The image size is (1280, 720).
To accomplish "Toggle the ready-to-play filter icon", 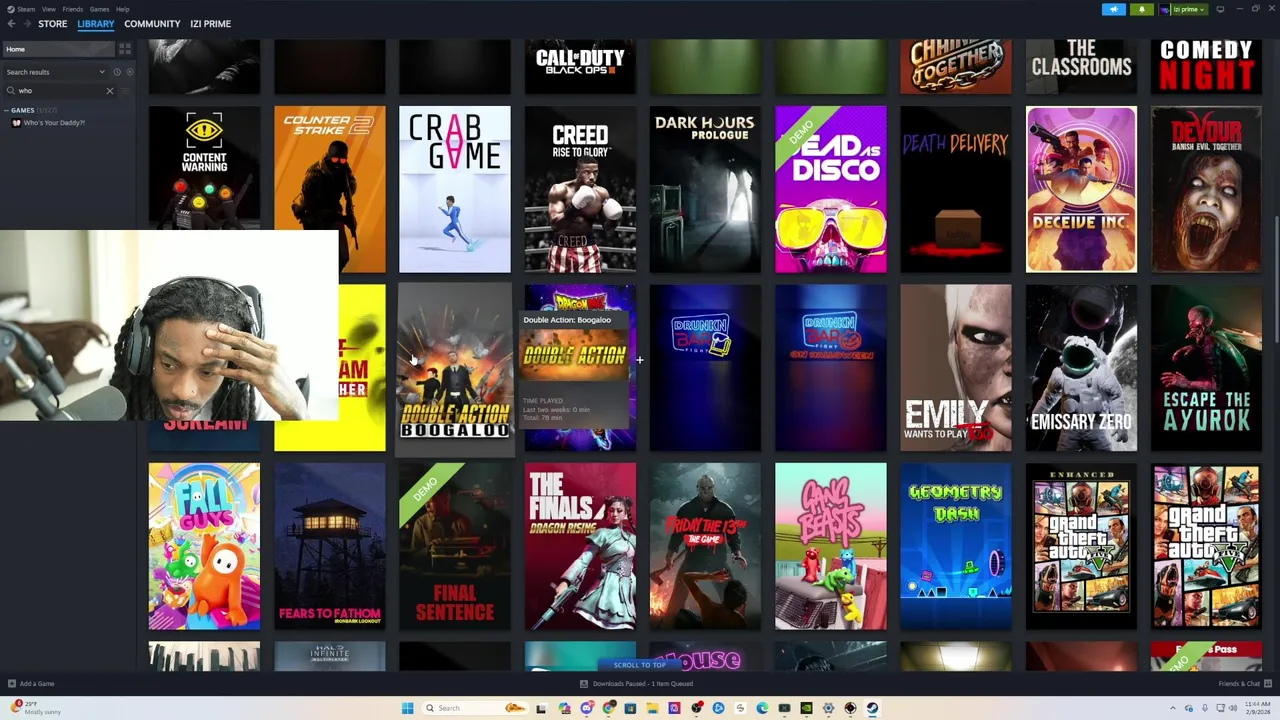I will click(x=129, y=72).
